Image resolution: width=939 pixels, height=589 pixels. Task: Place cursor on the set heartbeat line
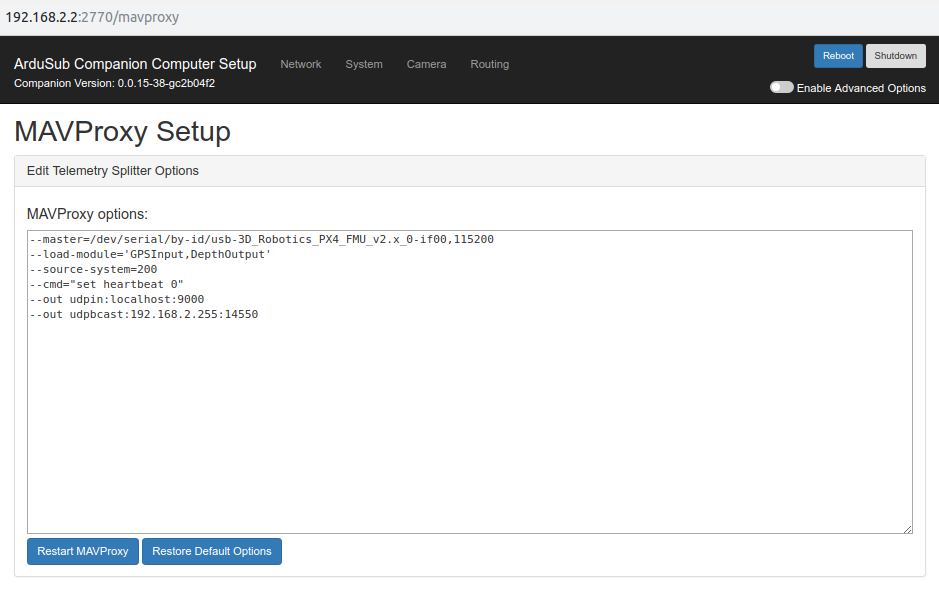click(x=107, y=284)
